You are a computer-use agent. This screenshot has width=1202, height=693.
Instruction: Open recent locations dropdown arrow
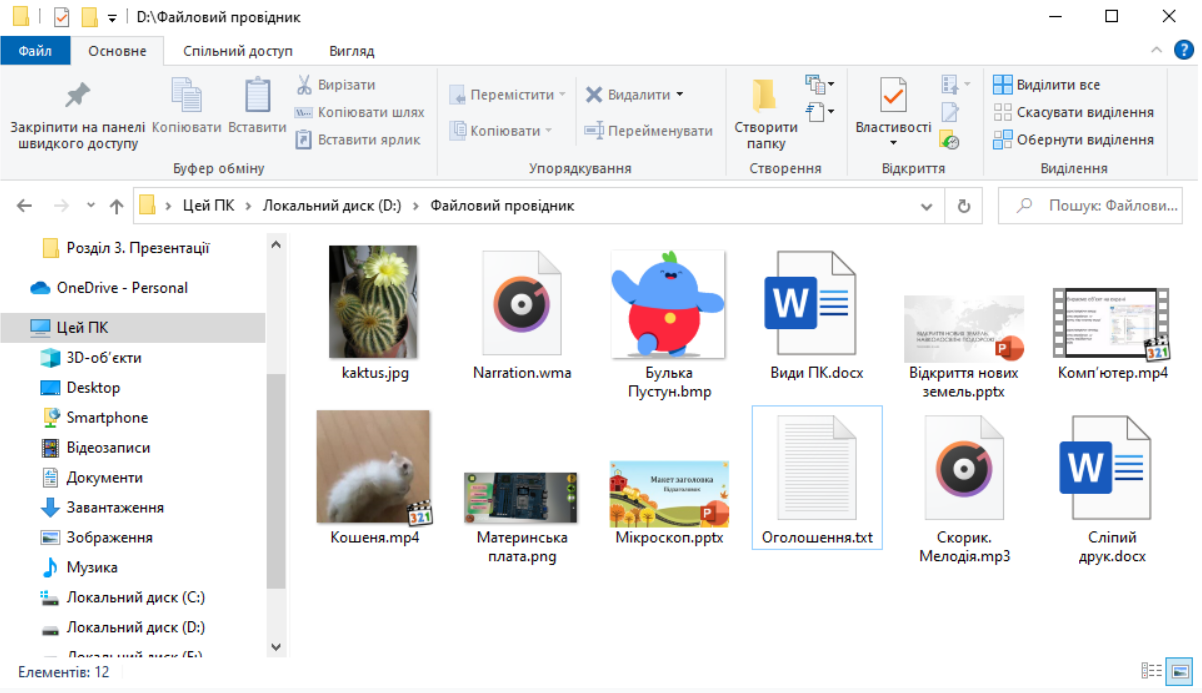pos(90,206)
